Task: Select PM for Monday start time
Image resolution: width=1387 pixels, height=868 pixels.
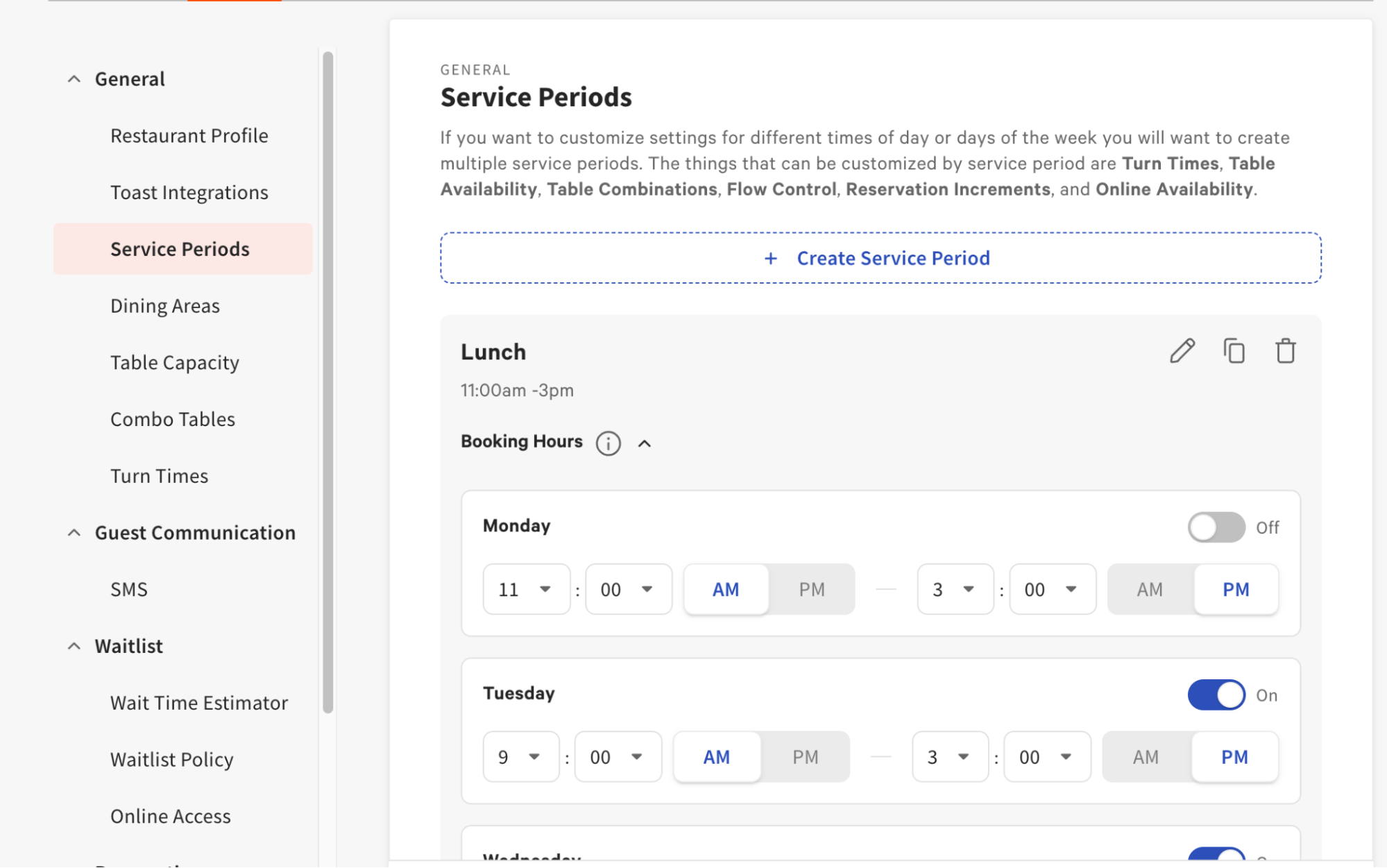Action: (811, 589)
